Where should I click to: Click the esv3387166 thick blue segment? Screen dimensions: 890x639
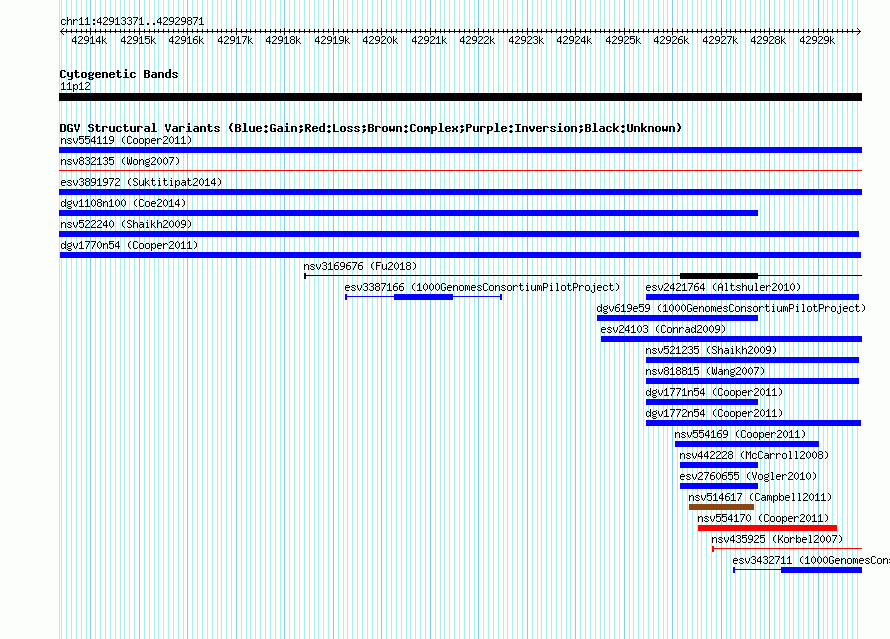click(x=423, y=297)
